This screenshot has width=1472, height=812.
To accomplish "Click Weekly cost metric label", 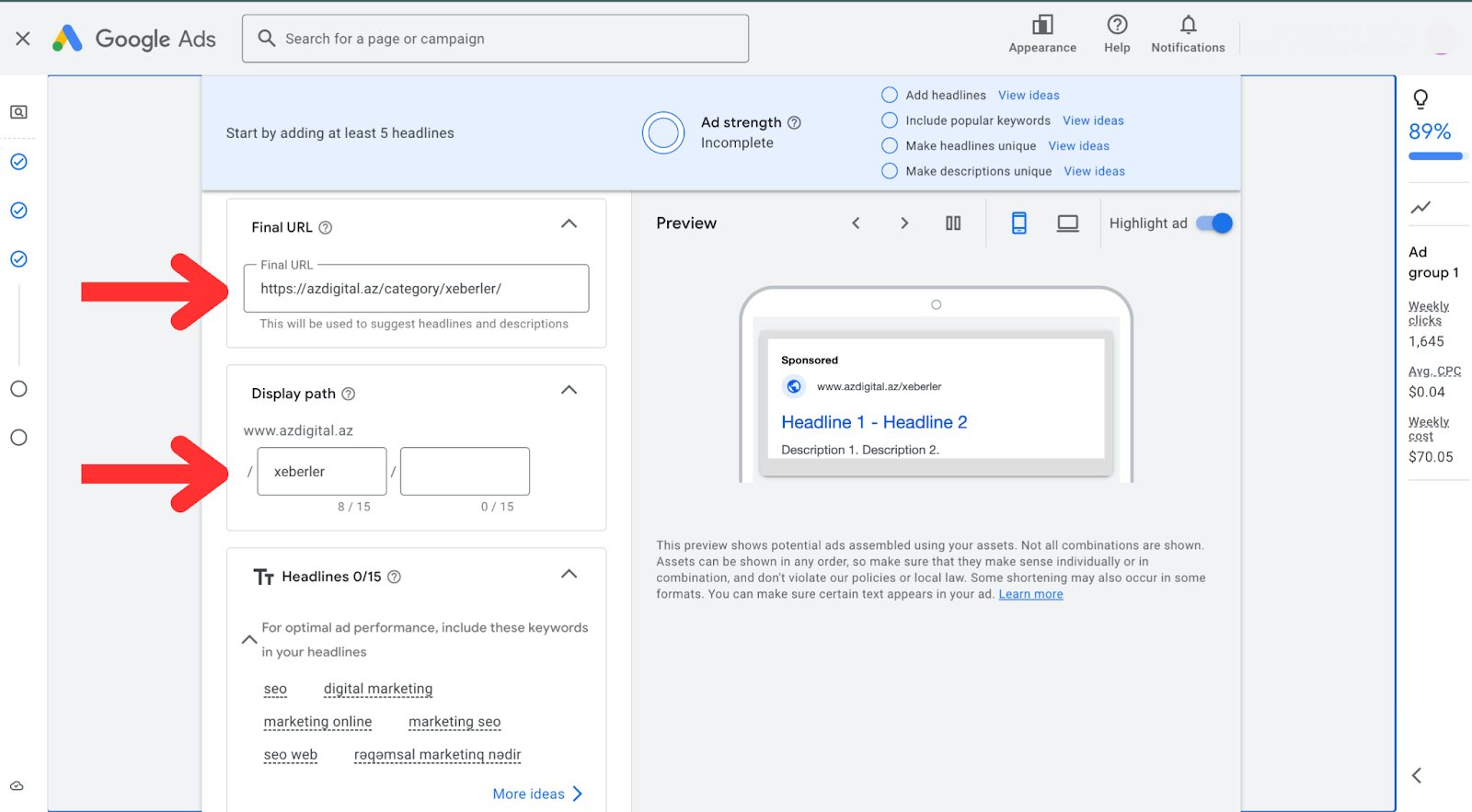I will (1429, 429).
